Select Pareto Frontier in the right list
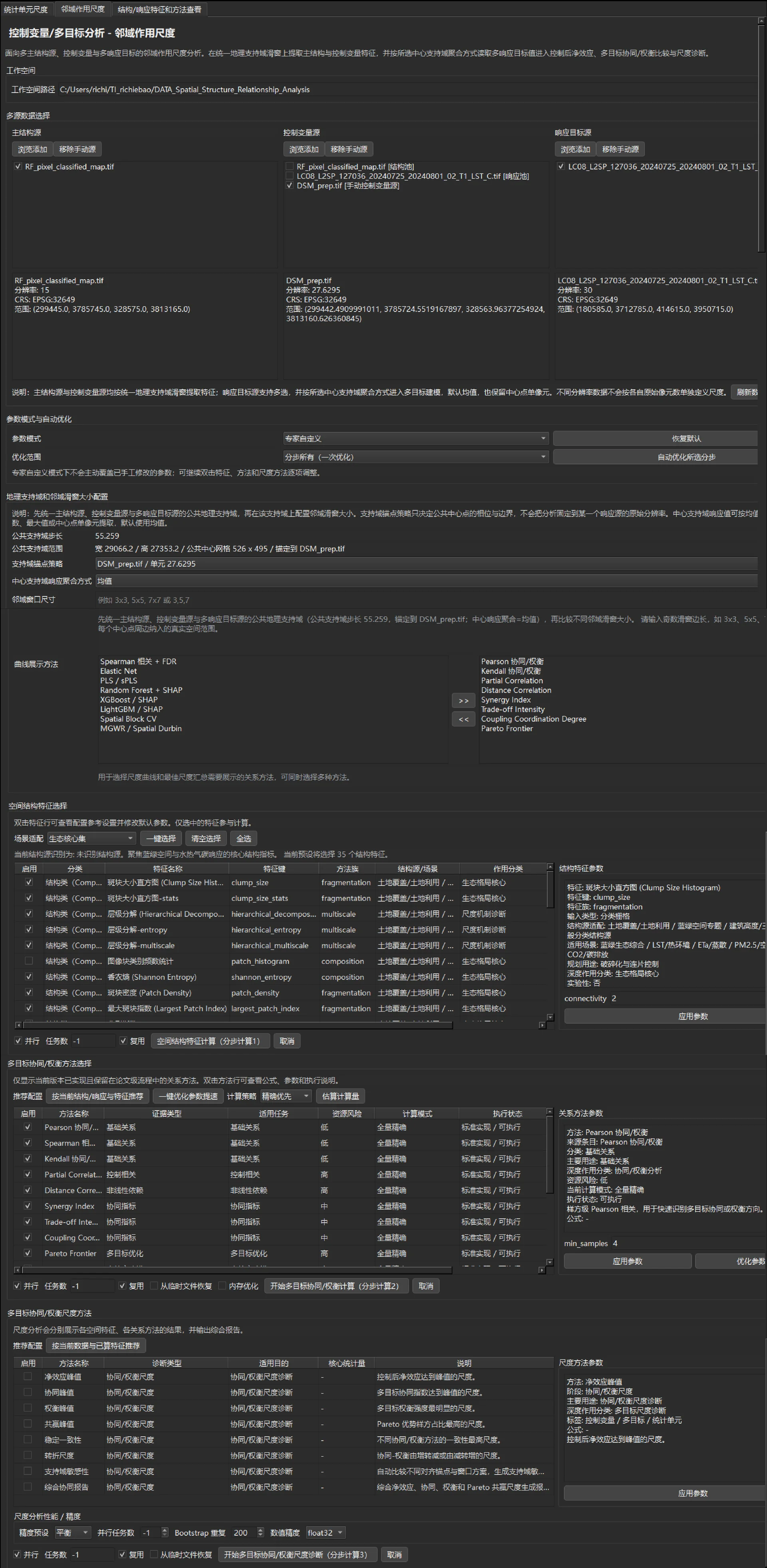This screenshot has width=767, height=1568. (507, 729)
